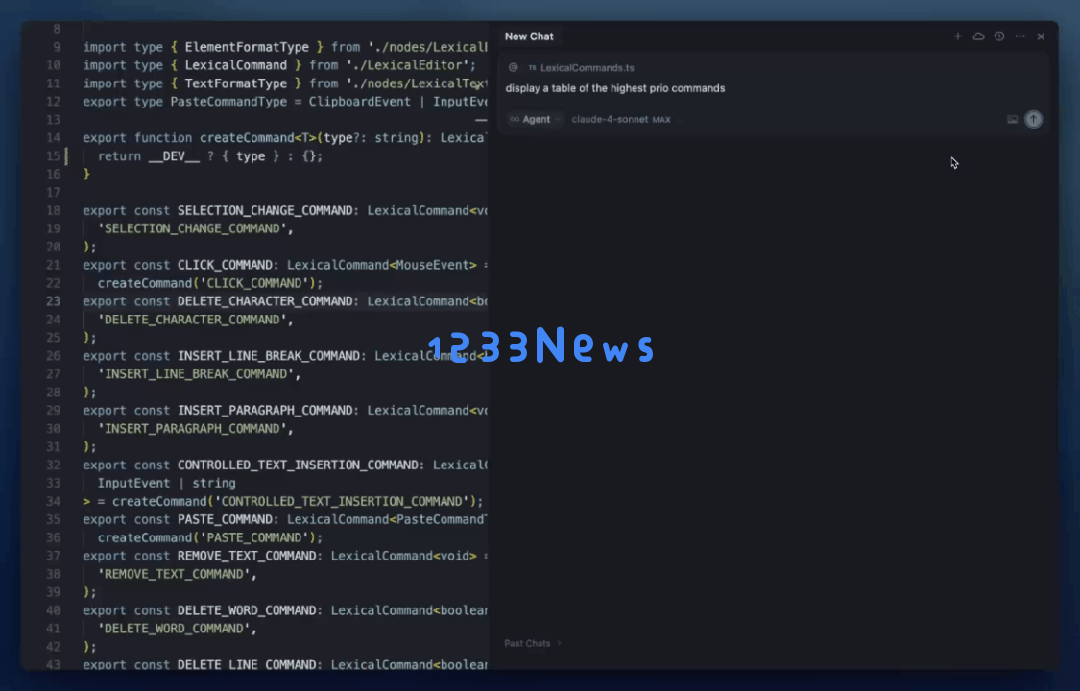
Task: Click line number 14 in the gutter
Action: [x=53, y=138]
